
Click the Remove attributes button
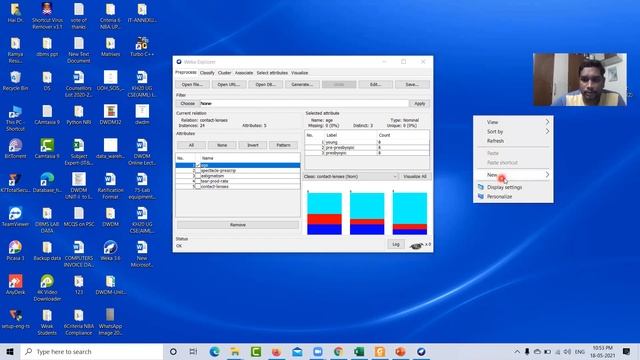[x=238, y=225]
